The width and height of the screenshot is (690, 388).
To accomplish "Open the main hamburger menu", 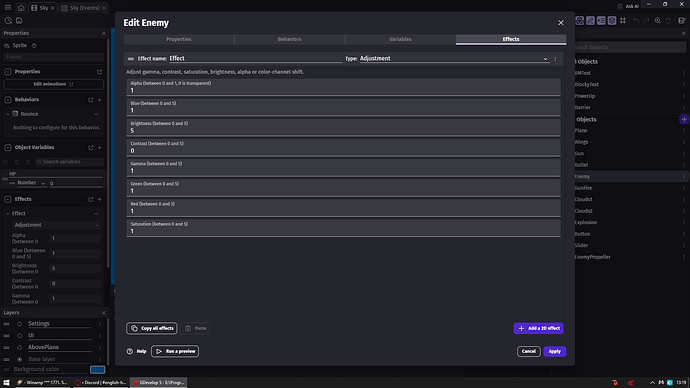I will pos(8,7).
